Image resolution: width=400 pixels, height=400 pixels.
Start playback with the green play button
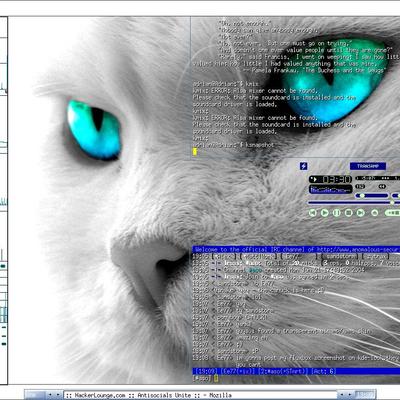click(x=325, y=213)
